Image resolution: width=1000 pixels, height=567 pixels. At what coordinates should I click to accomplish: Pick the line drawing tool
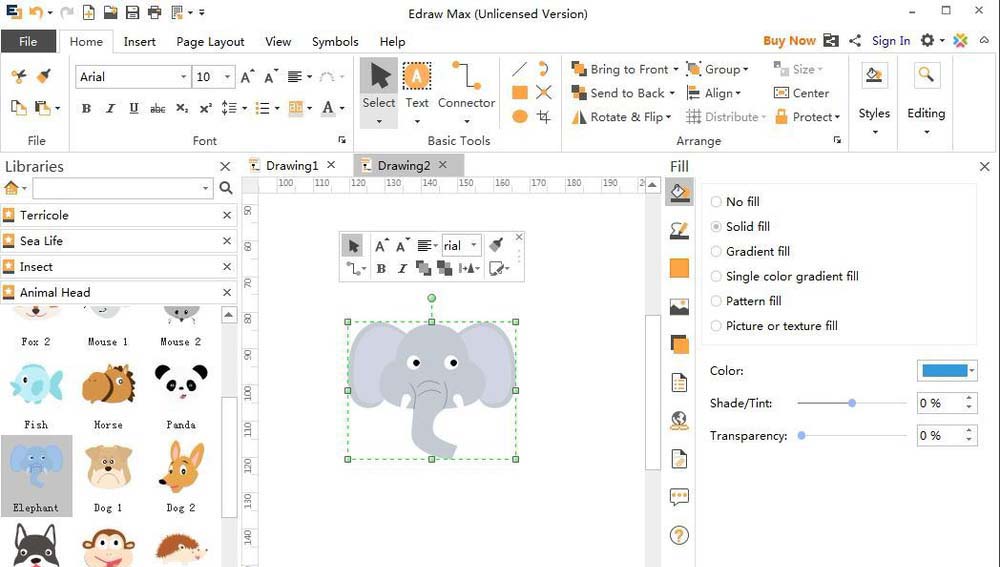point(520,69)
